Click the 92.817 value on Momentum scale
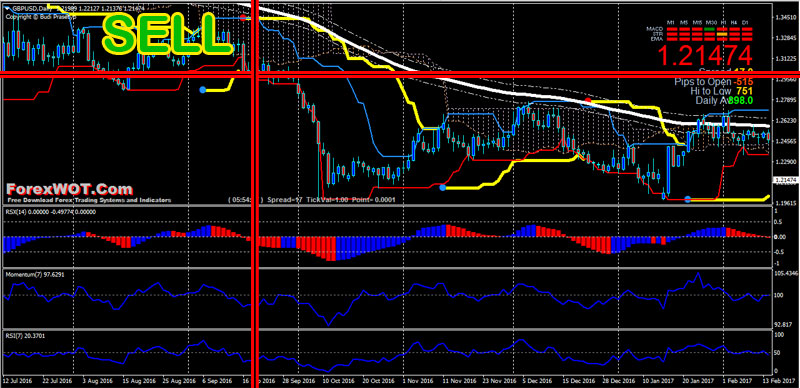Screen dimensions: 800x388 (784, 324)
